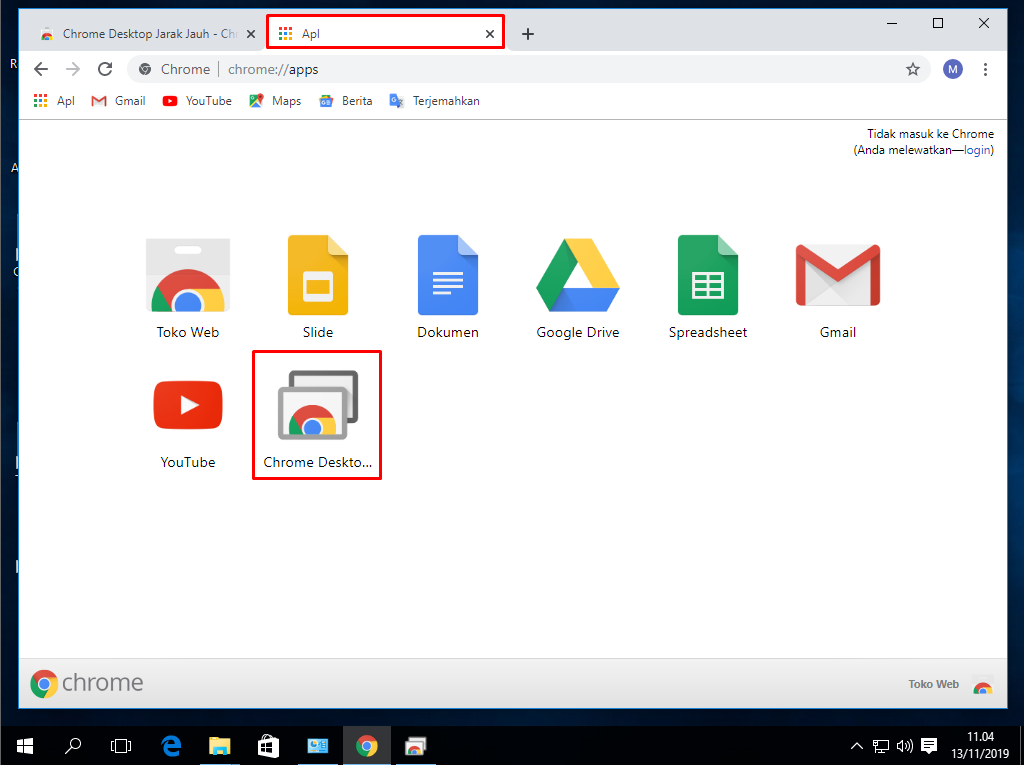Open volume control tray icon

click(904, 746)
